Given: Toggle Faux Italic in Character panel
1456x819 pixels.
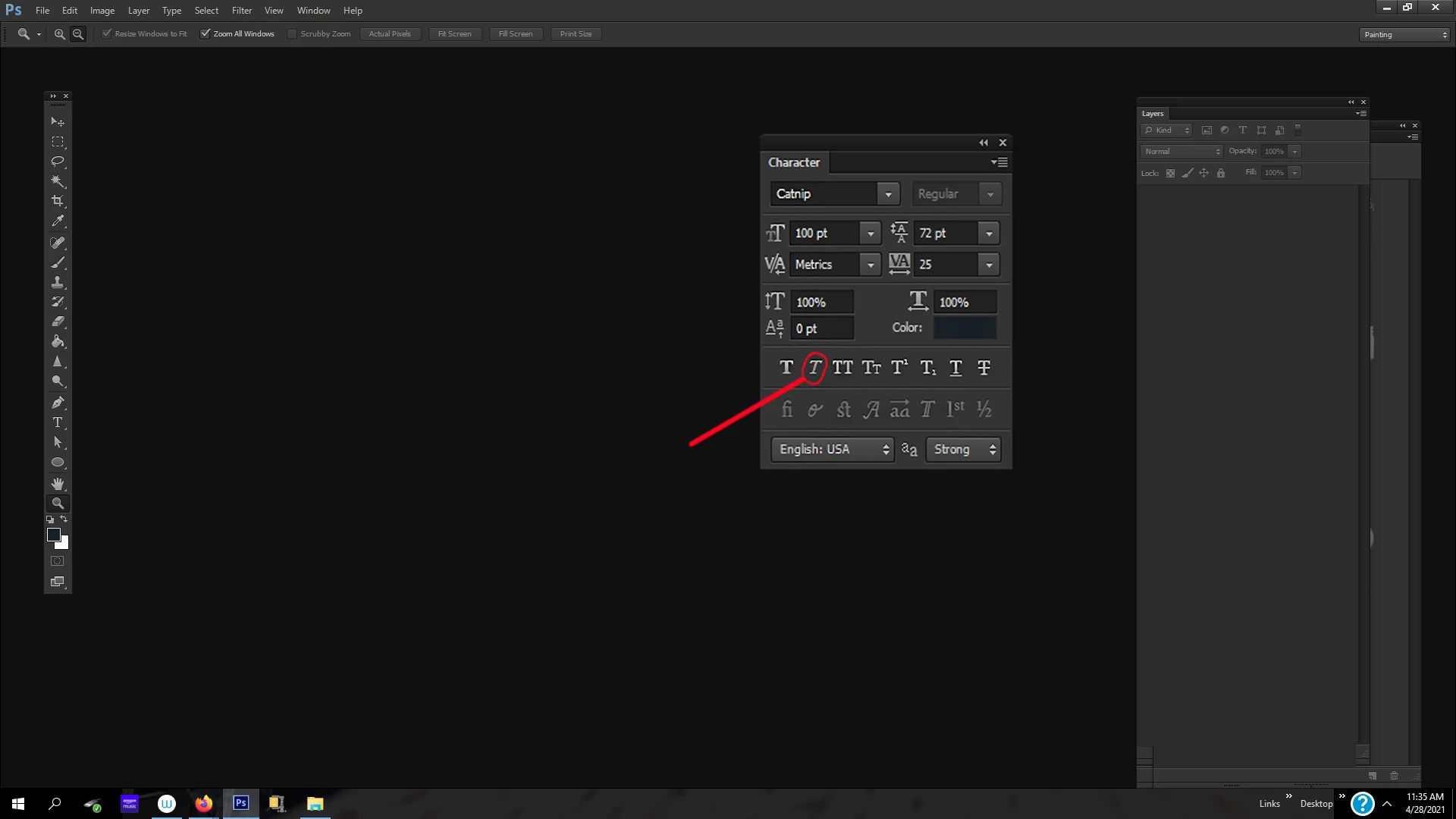Looking at the screenshot, I should click(x=814, y=368).
